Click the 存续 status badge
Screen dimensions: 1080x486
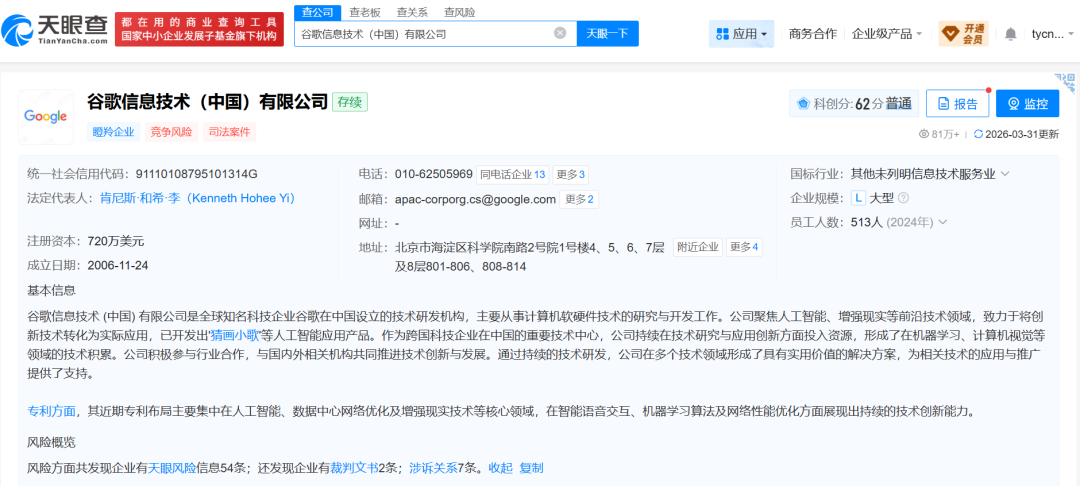350,103
